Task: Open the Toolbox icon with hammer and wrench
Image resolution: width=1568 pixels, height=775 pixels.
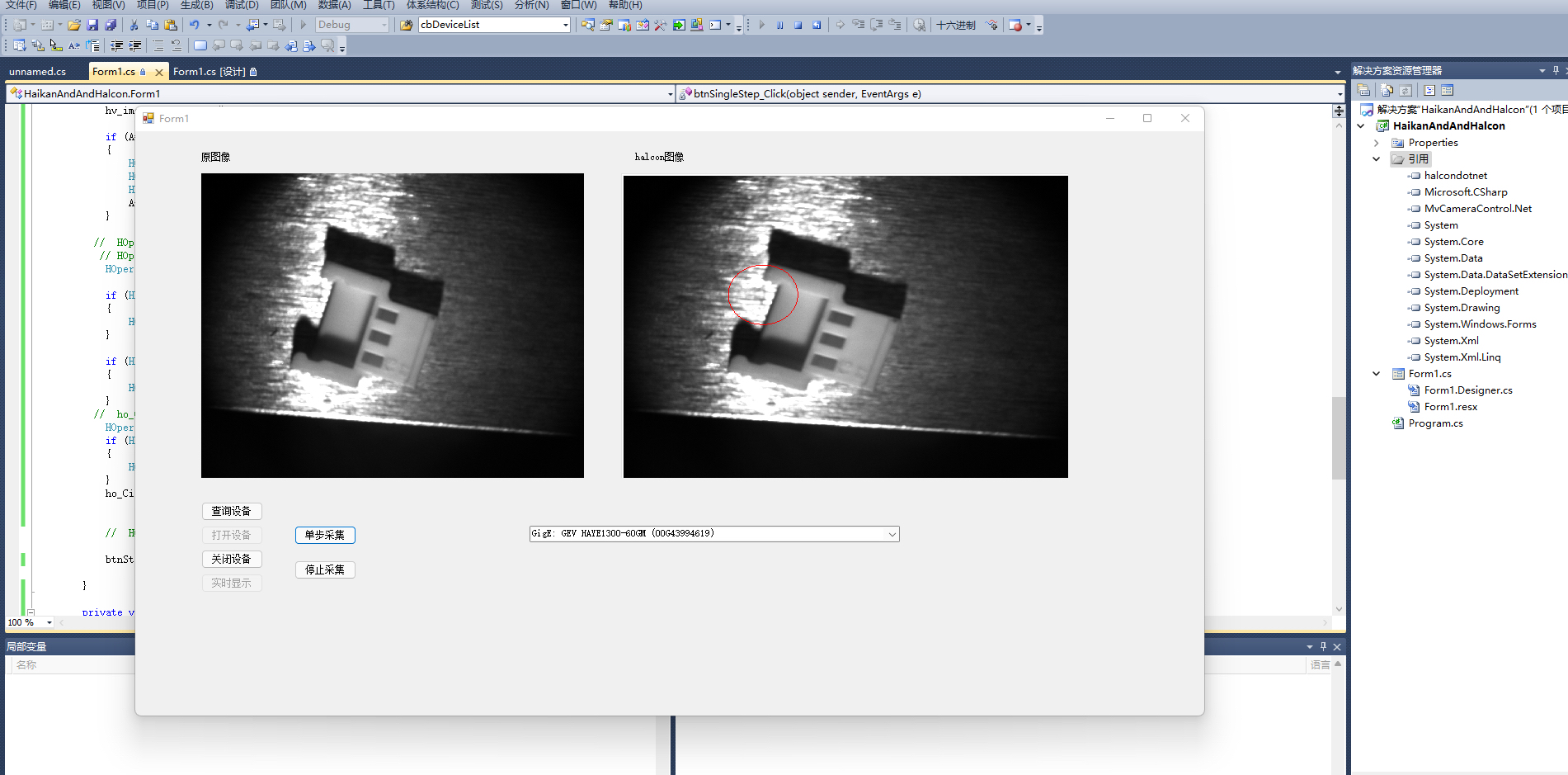Action: point(661,25)
